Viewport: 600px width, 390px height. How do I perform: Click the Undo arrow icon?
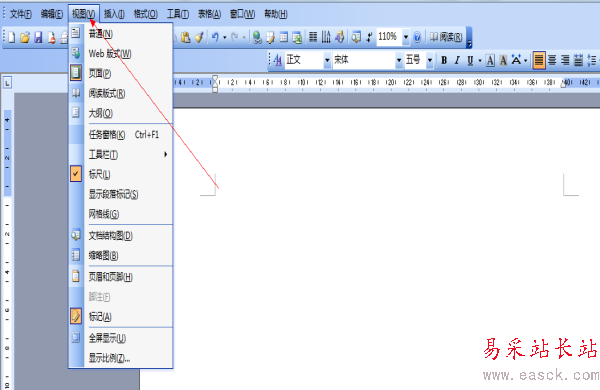pyautogui.click(x=215, y=37)
